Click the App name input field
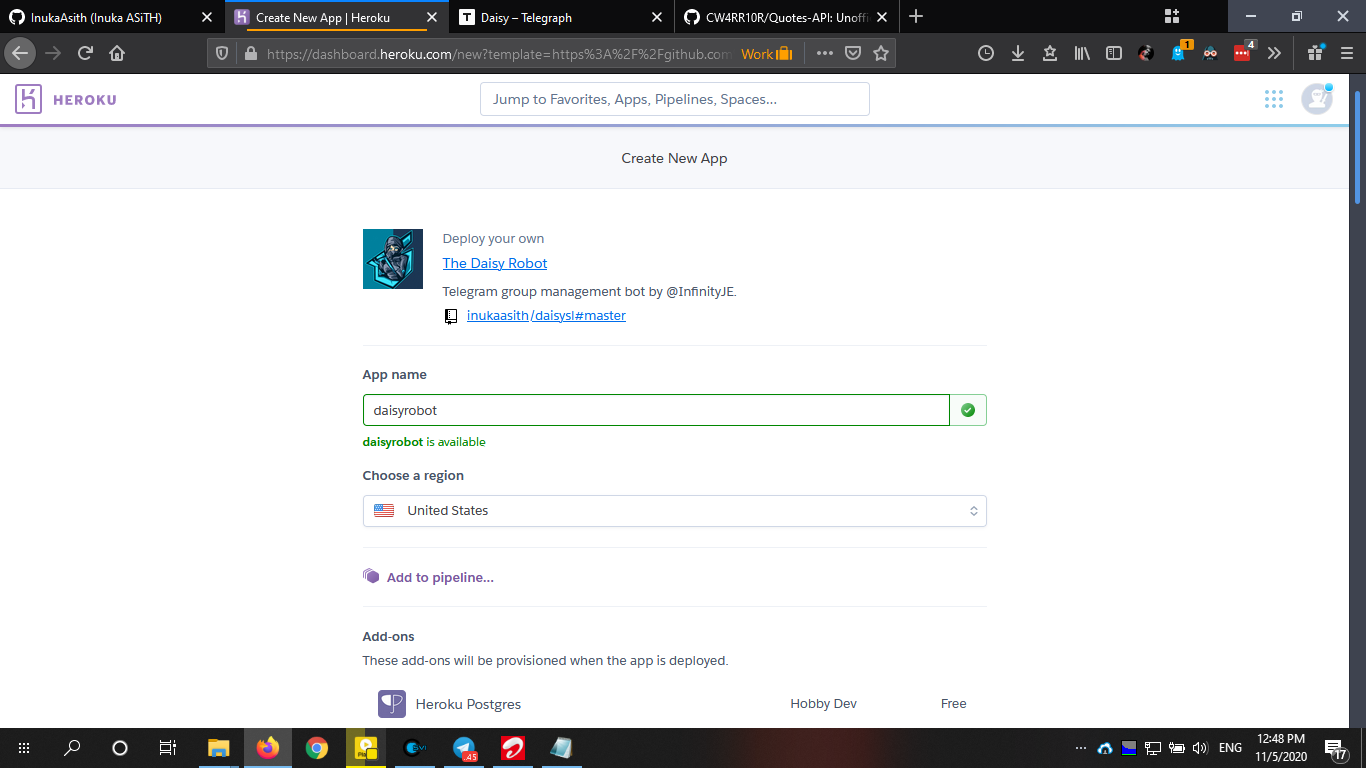The image size is (1366, 768). point(656,410)
